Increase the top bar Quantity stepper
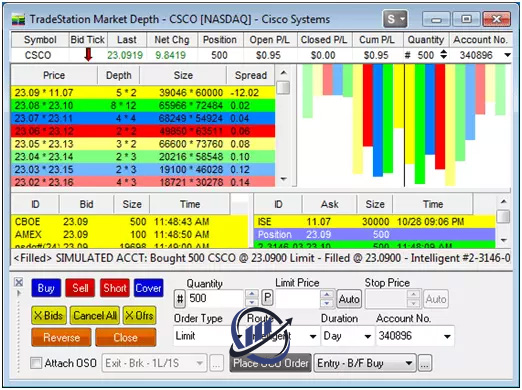 [x=443, y=52]
